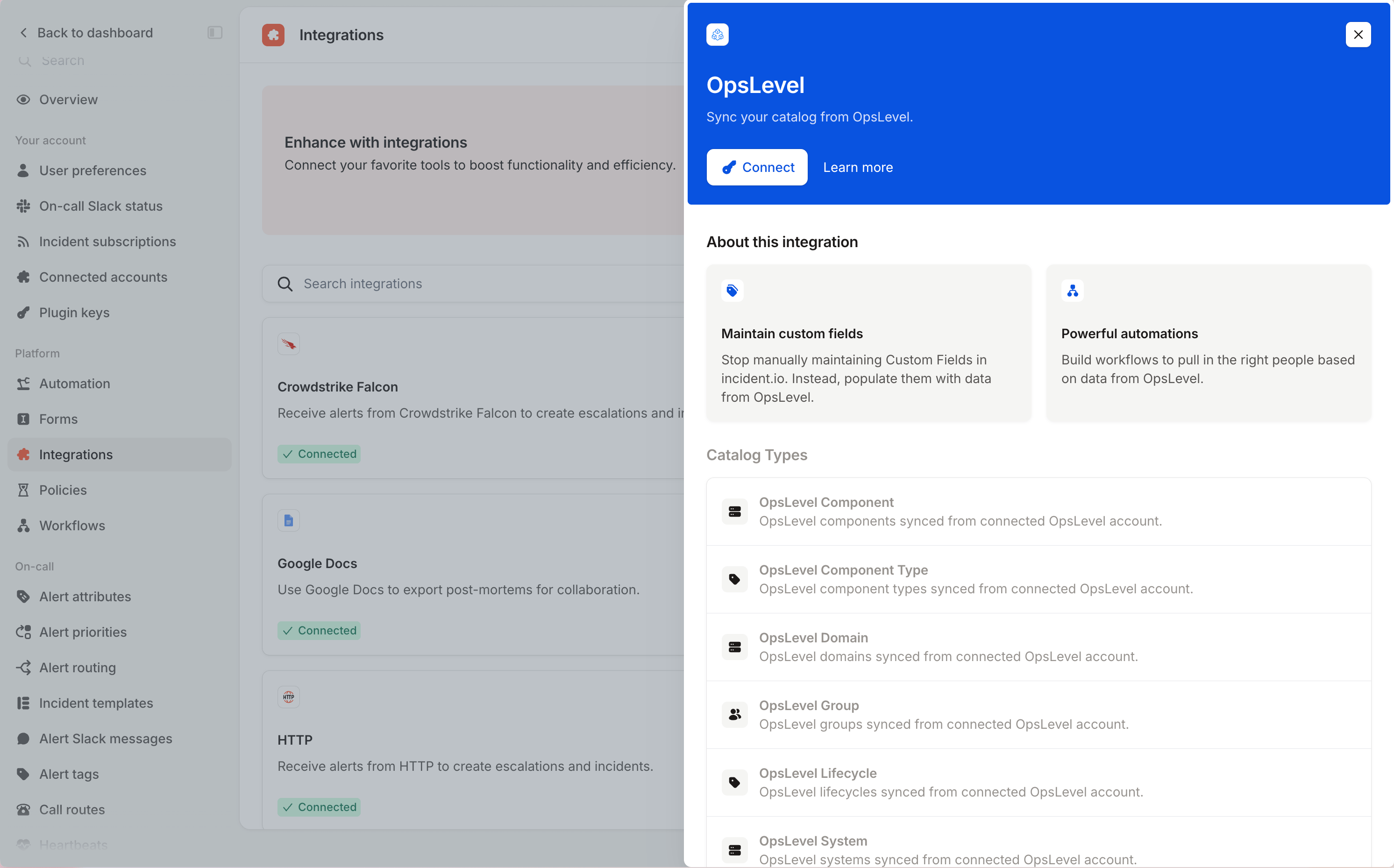This screenshot has height=868, width=1394.
Task: Open Overview in the sidebar
Action: point(120,100)
